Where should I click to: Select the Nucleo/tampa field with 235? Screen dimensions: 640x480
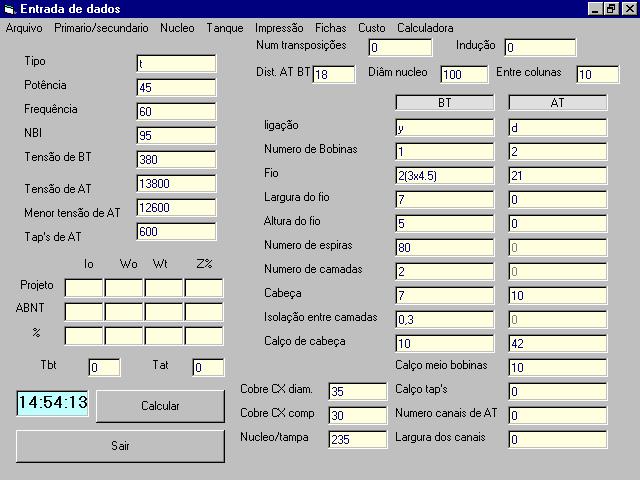pos(358,440)
